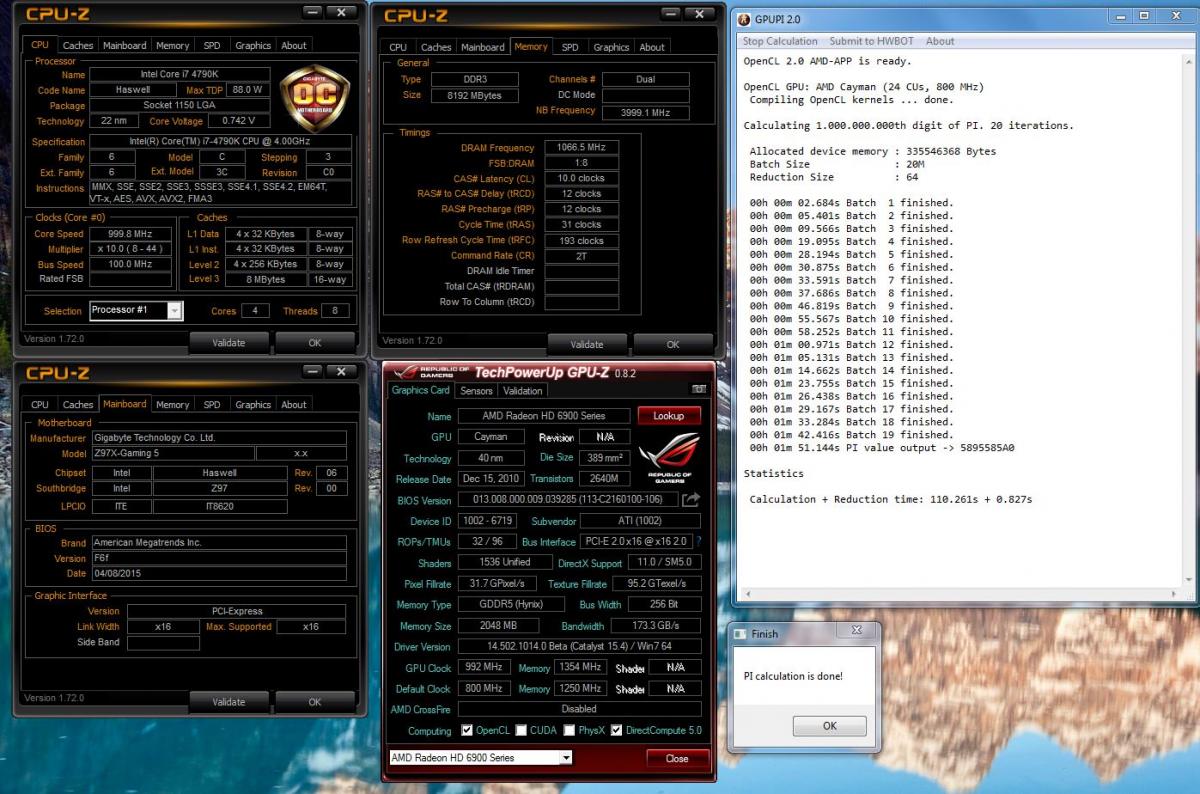Open Graphics tab in CPU-Z Memory window
This screenshot has width=1200, height=794.
tap(611, 47)
